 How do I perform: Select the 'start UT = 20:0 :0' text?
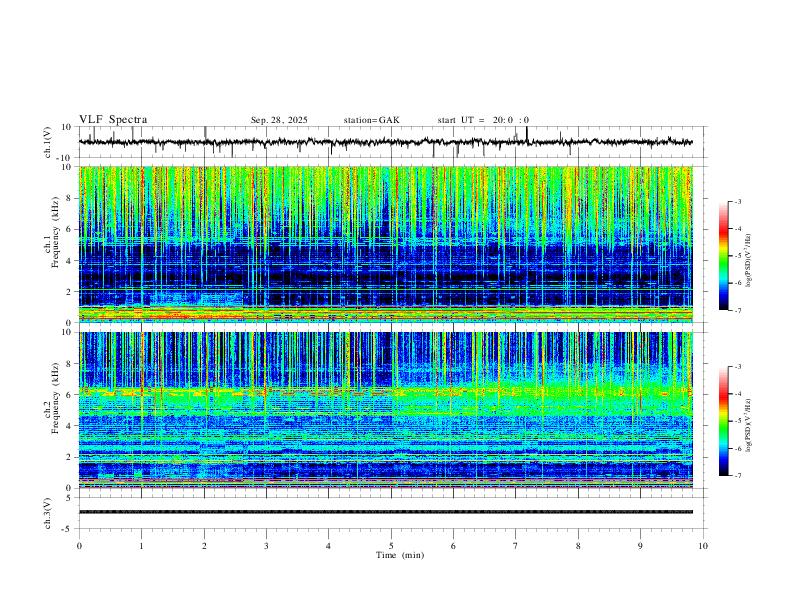pos(483,120)
